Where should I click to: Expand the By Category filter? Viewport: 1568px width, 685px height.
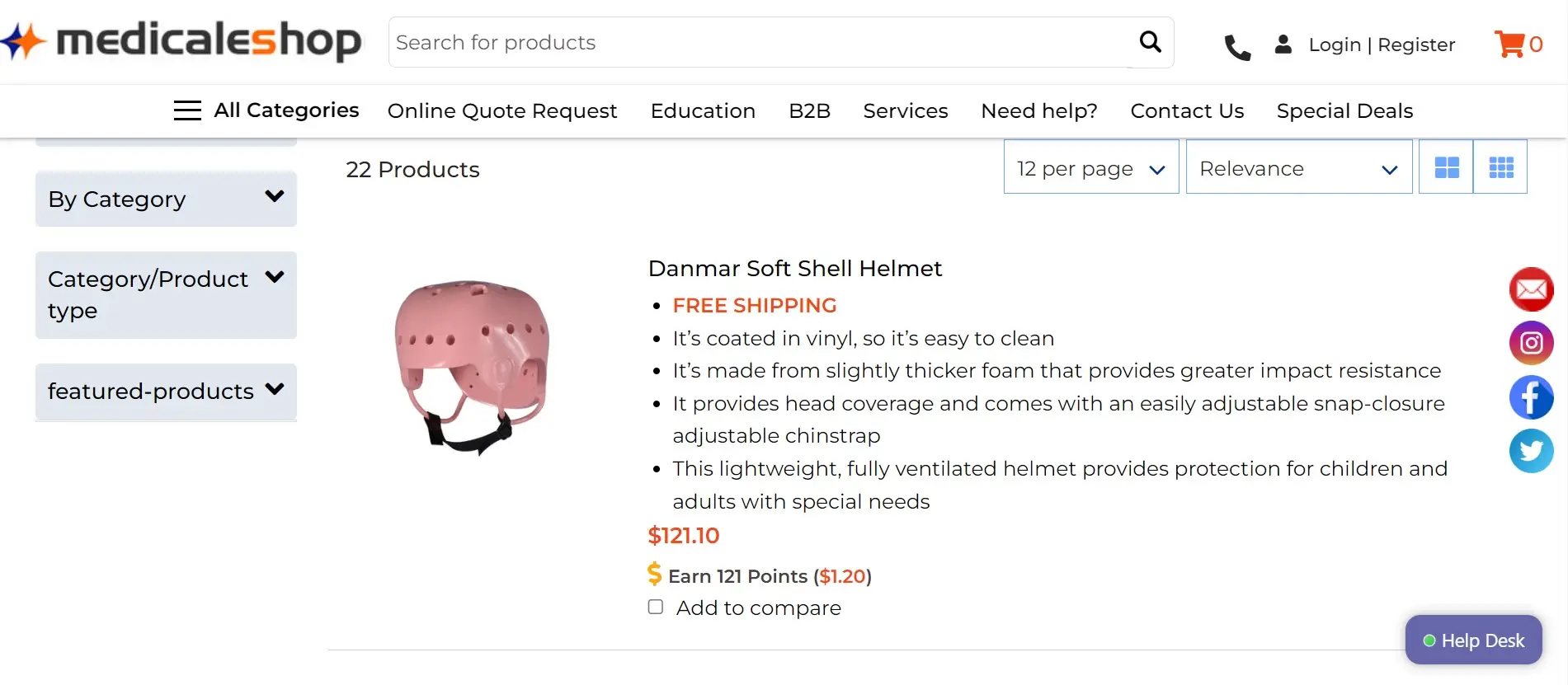click(165, 199)
